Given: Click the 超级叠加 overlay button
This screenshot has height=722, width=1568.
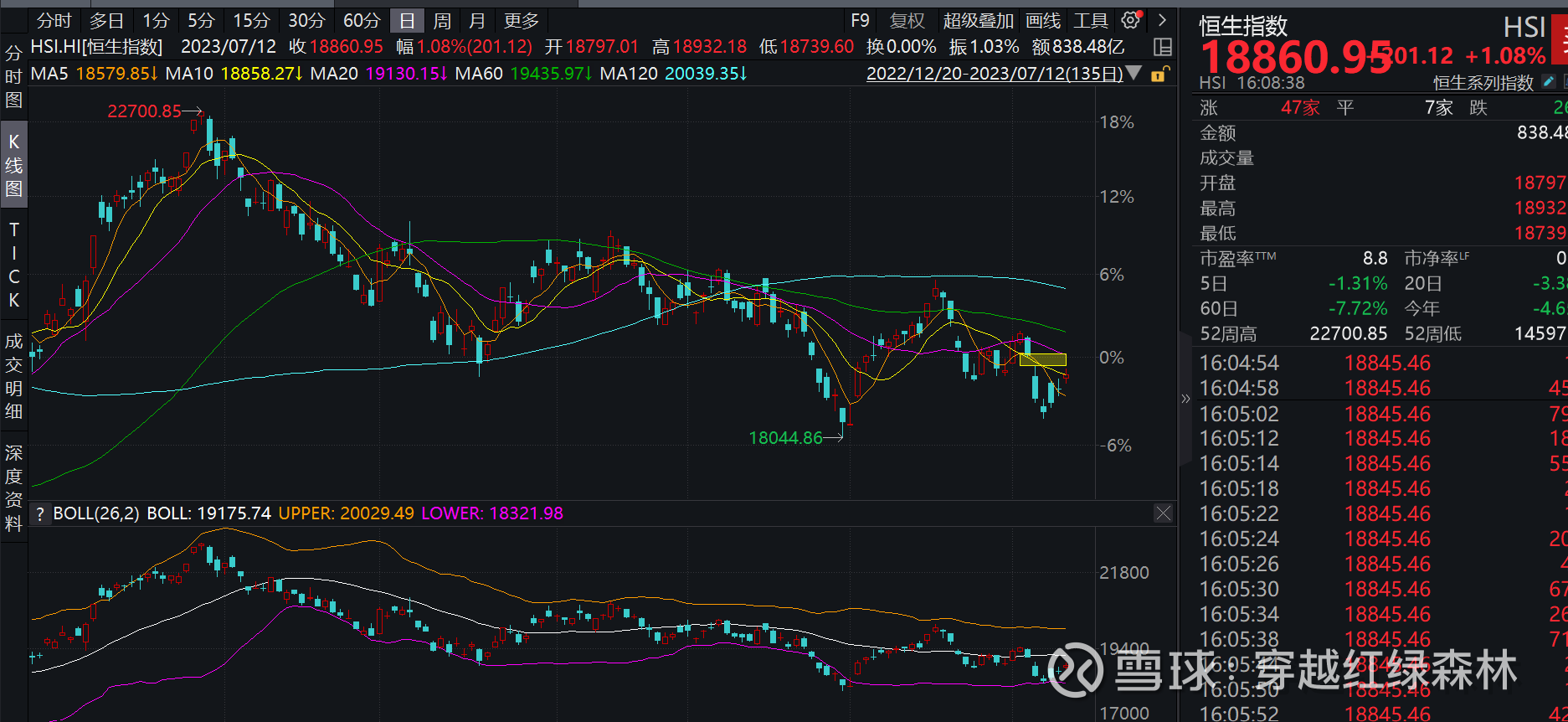Looking at the screenshot, I should pyautogui.click(x=978, y=21).
